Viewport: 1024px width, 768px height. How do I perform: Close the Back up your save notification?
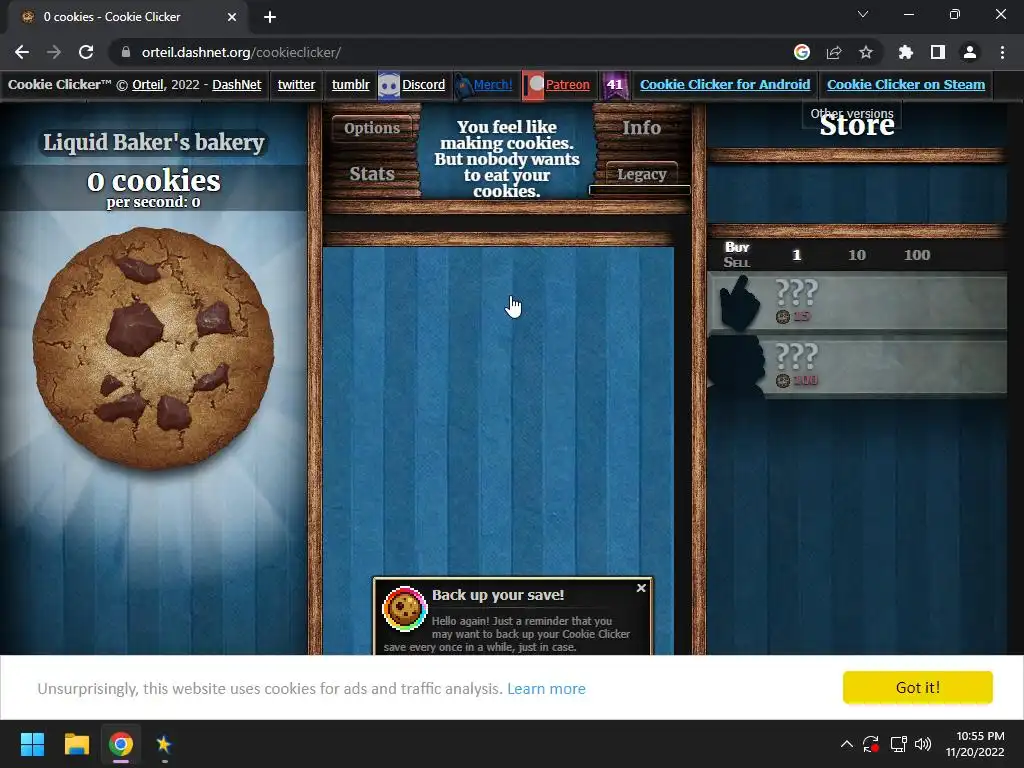[x=641, y=588]
